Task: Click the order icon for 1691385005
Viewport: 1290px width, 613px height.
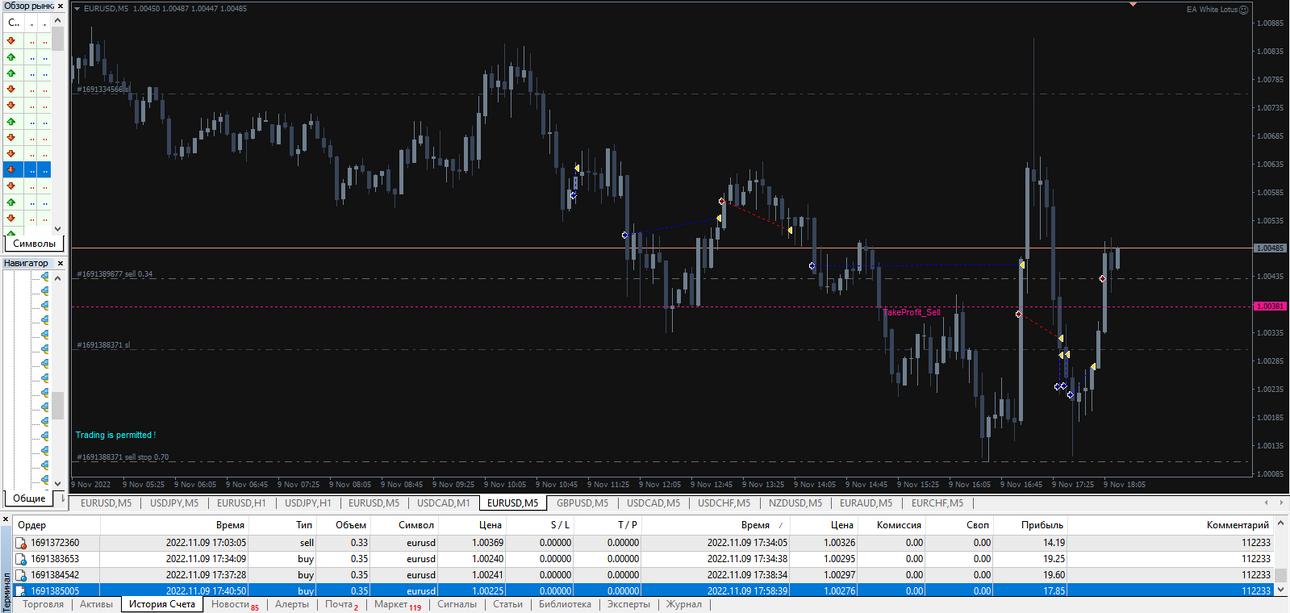Action: [x=19, y=590]
